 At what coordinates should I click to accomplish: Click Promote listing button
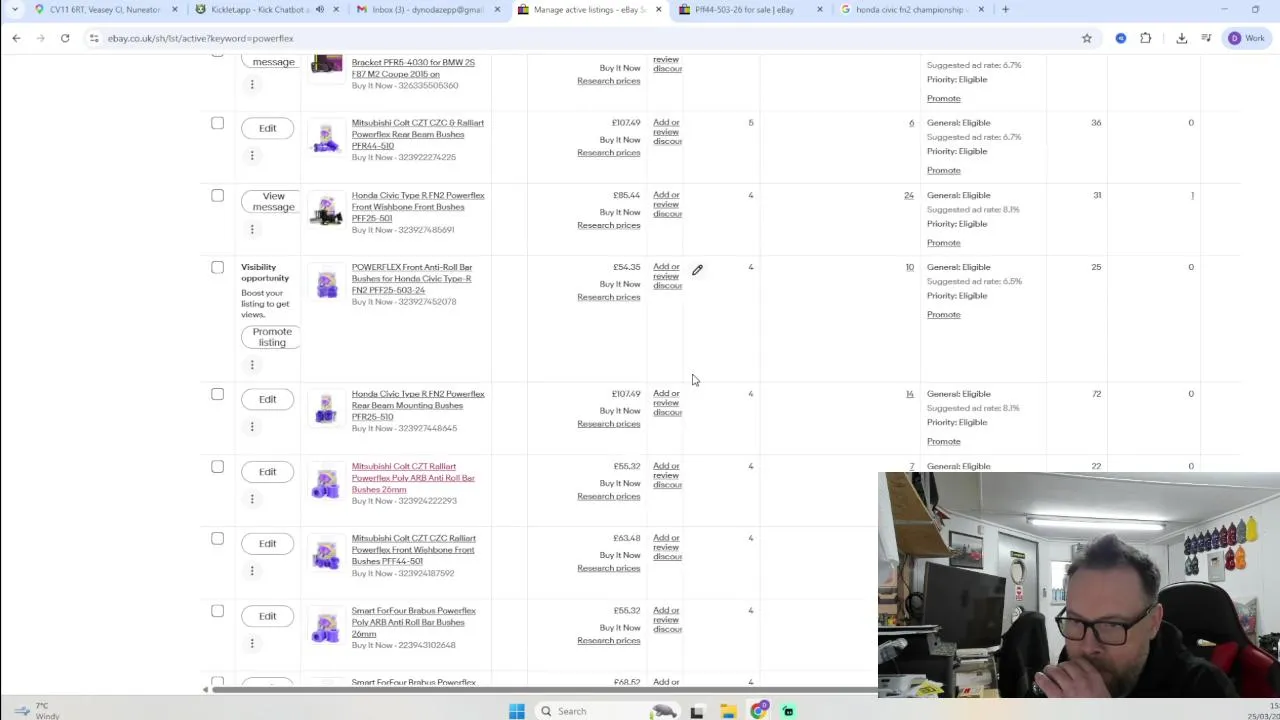(270, 337)
